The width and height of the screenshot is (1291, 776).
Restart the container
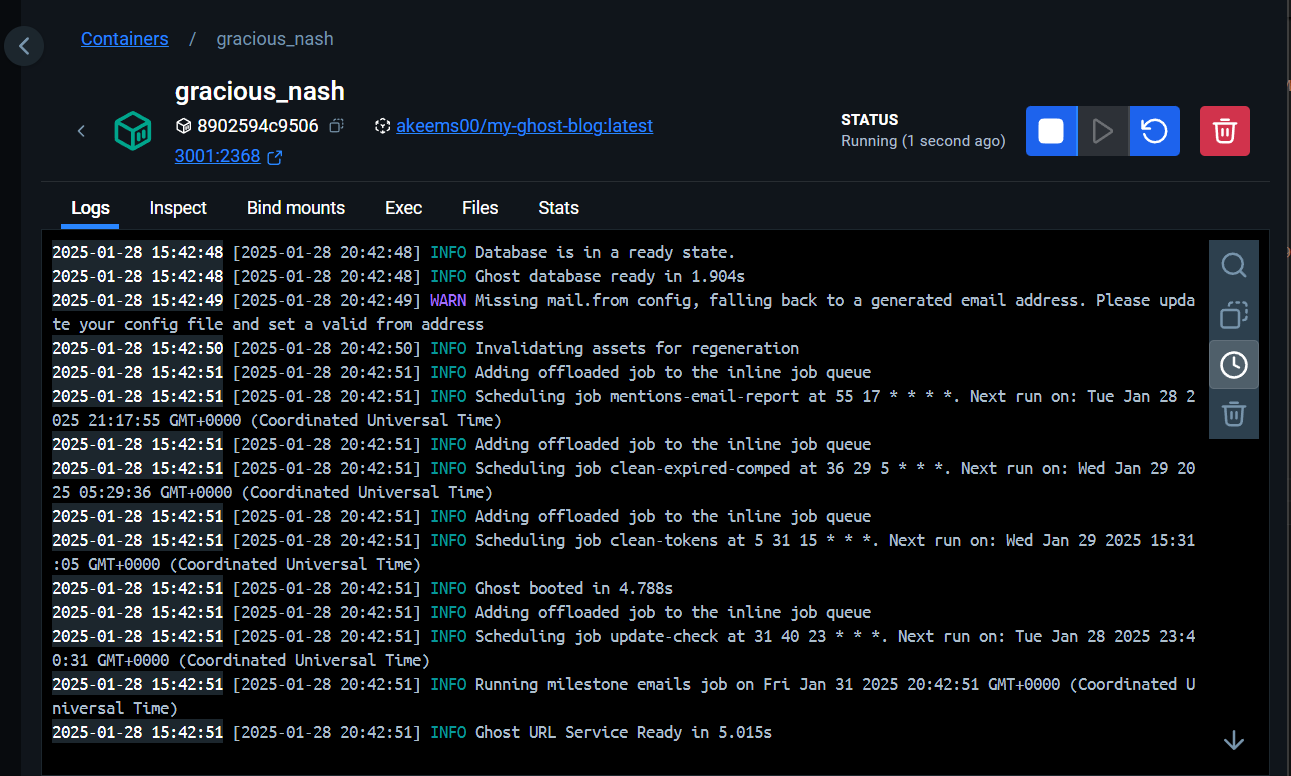pyautogui.click(x=1155, y=131)
